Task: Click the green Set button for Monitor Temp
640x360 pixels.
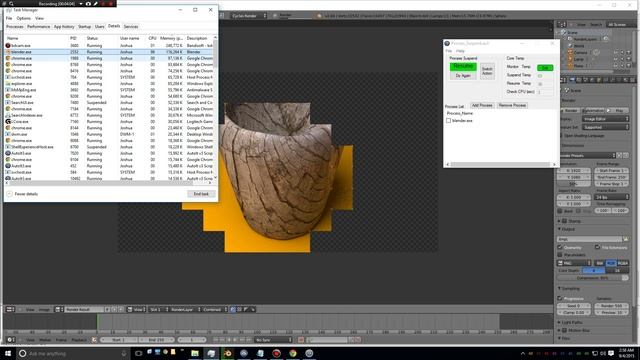Action: coord(545,67)
